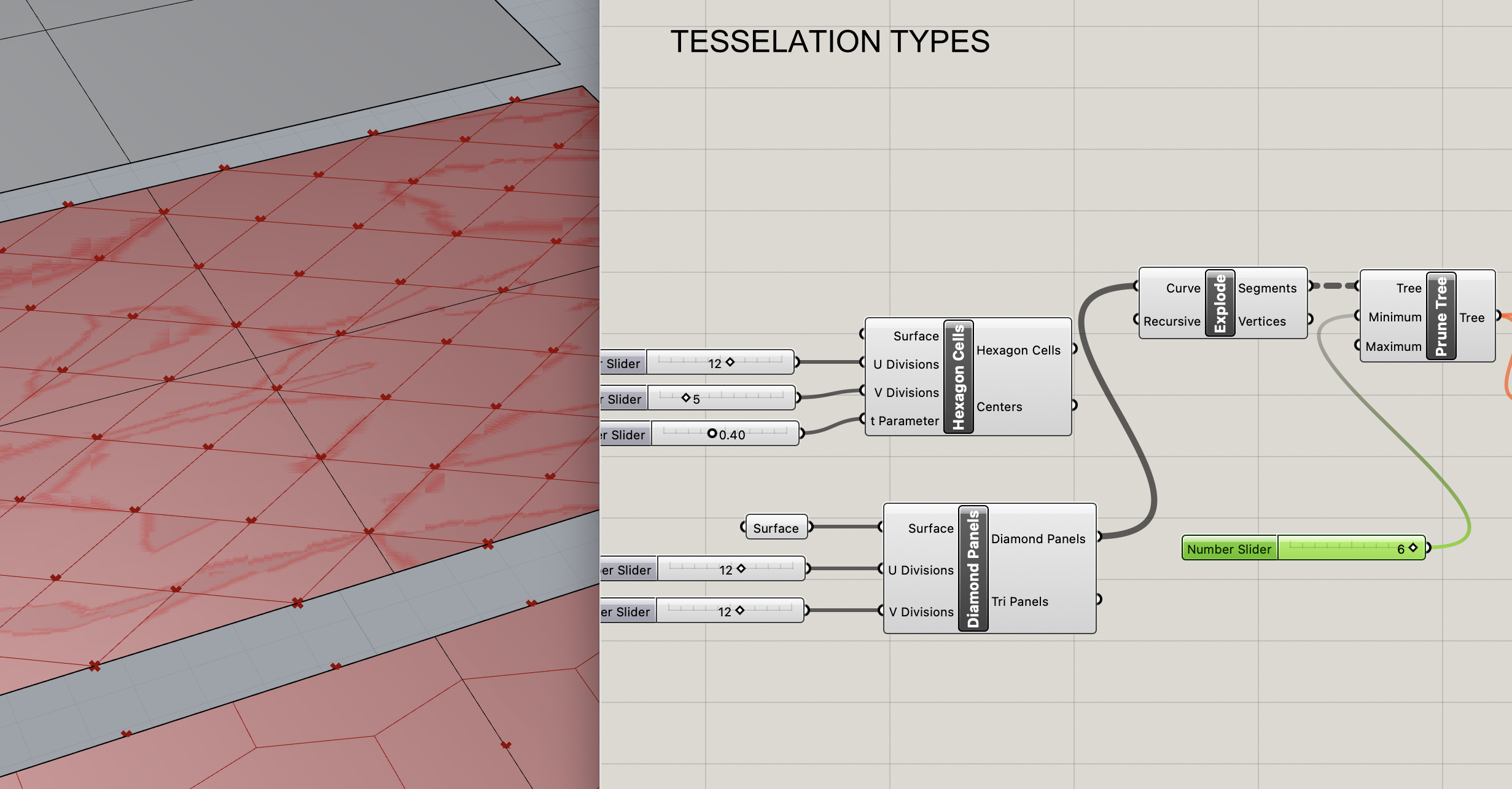Click the green slider's value 6 handle
1512x789 pixels.
click(x=1413, y=548)
